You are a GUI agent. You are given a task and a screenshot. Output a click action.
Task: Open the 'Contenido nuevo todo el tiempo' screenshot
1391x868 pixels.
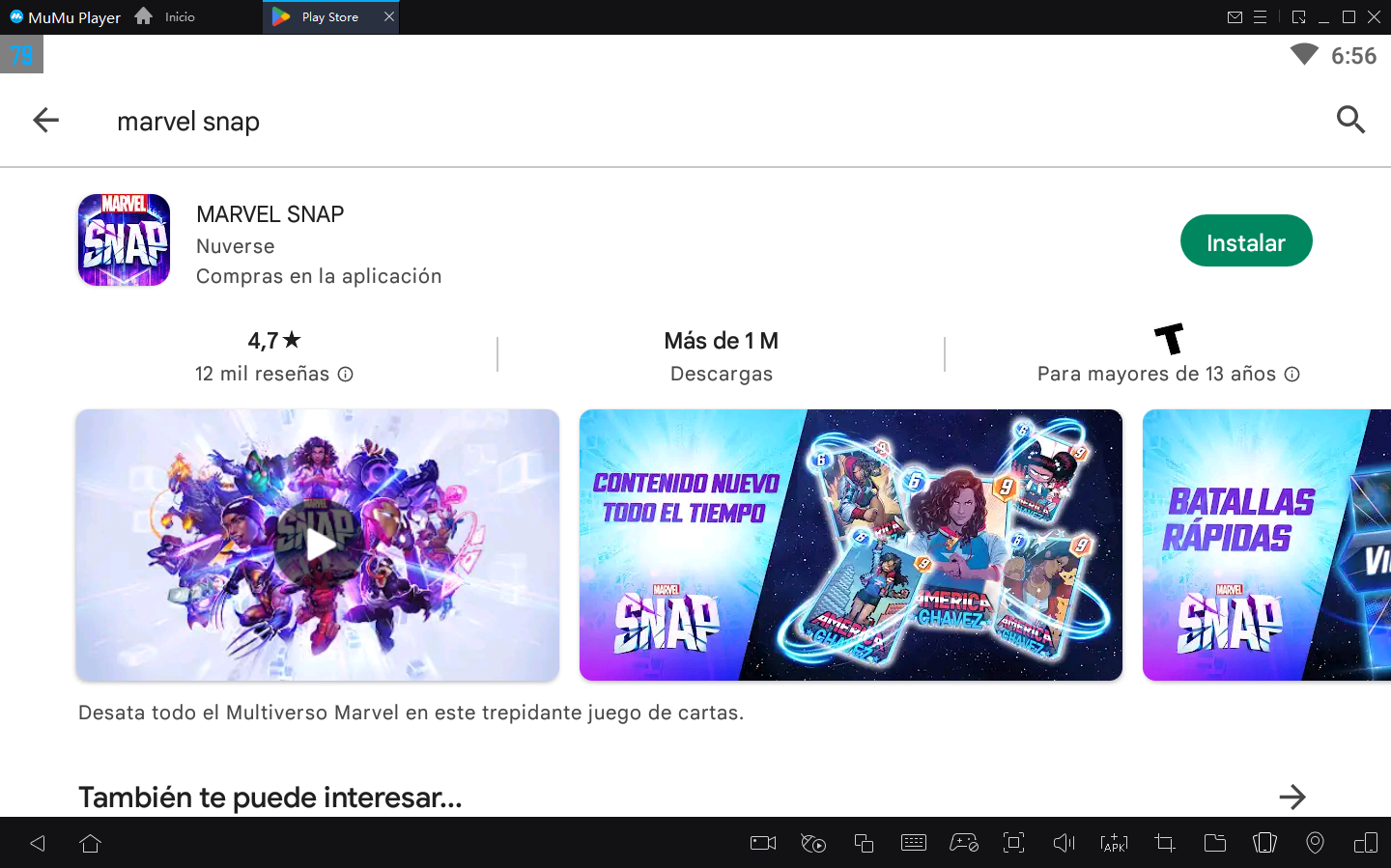pyautogui.click(x=851, y=545)
